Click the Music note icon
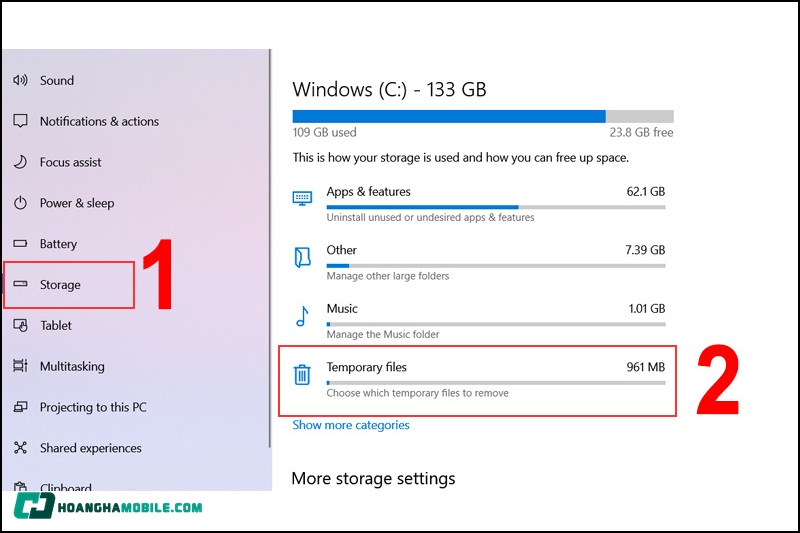 (x=302, y=317)
